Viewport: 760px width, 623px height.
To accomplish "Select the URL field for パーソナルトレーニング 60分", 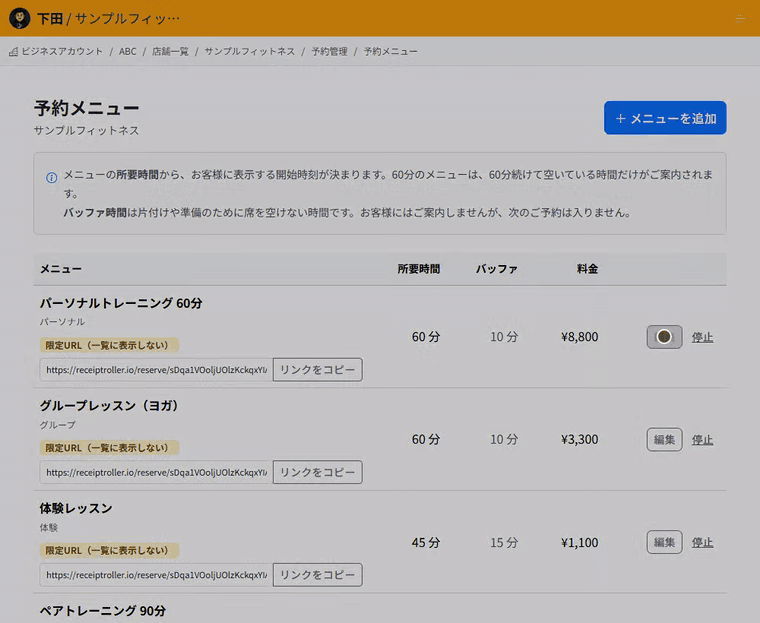I will coord(156,370).
